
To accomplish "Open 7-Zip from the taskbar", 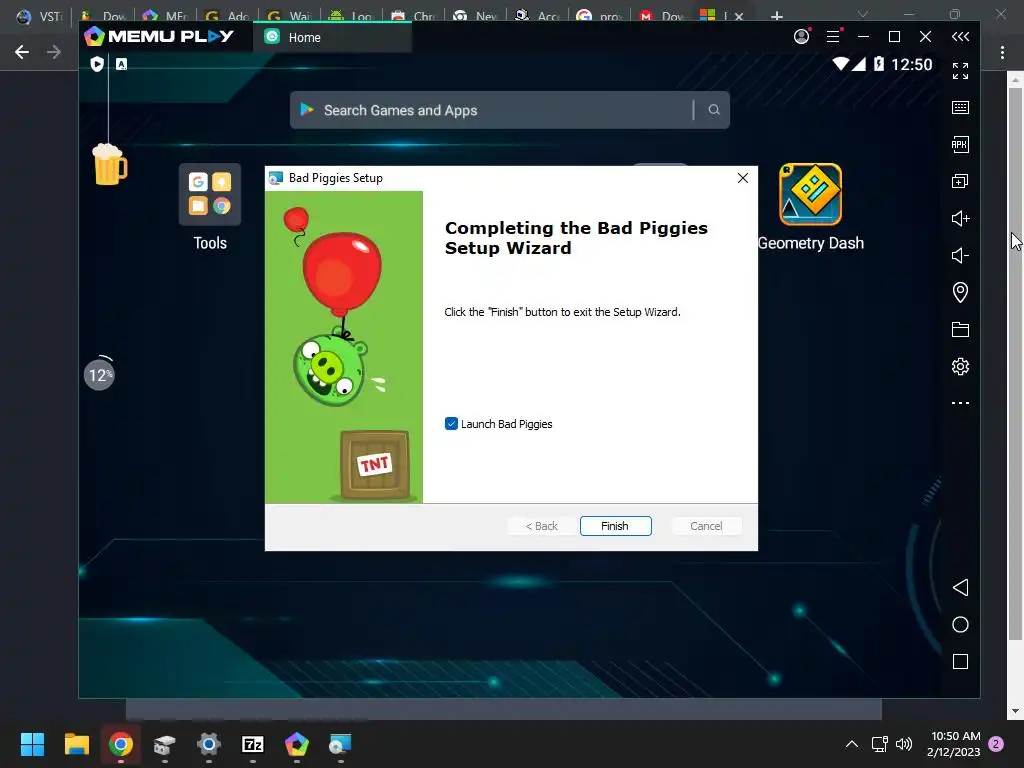I will coord(253,744).
